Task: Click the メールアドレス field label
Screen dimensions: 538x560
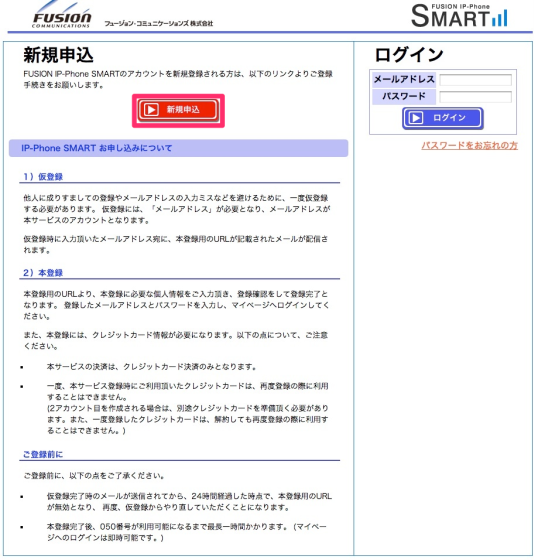Action: click(x=404, y=79)
